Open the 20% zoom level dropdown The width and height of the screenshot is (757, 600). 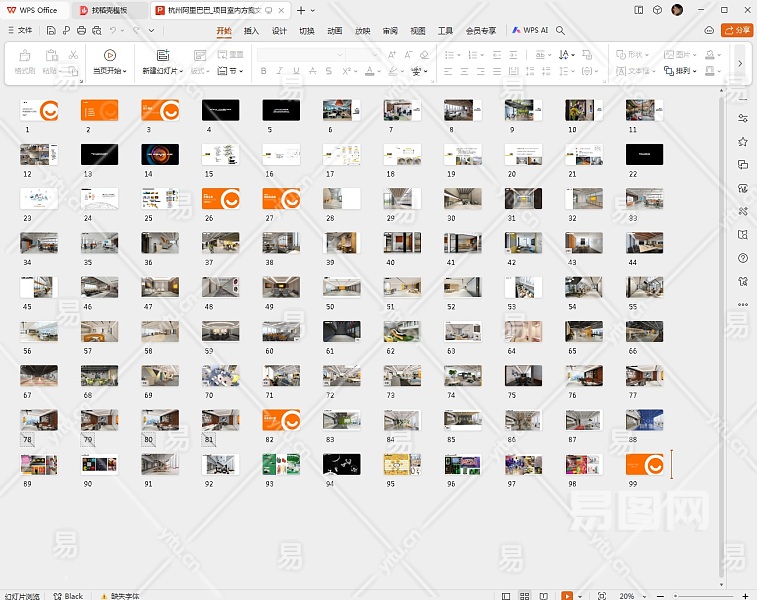click(x=634, y=595)
